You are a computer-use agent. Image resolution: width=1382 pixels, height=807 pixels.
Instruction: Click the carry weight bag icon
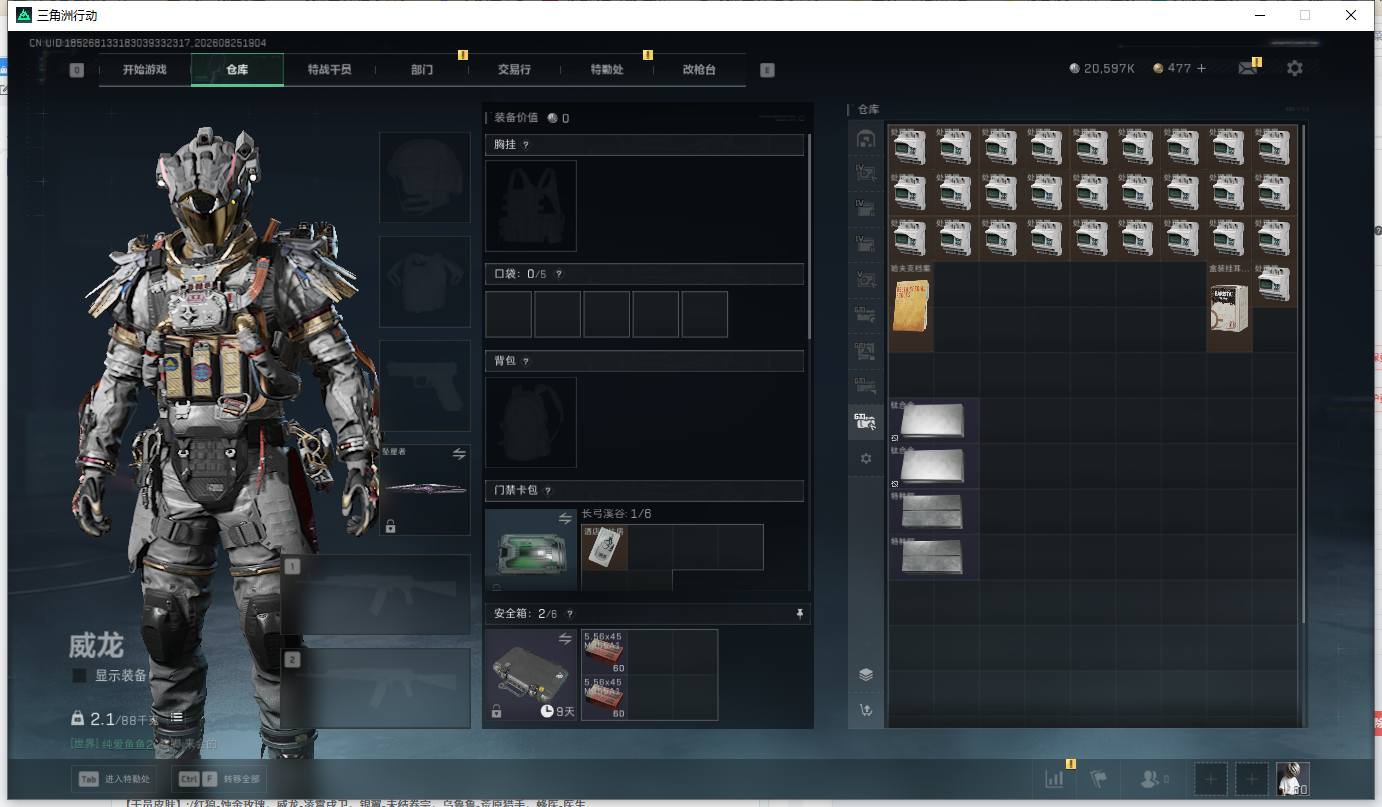pyautogui.click(x=77, y=718)
